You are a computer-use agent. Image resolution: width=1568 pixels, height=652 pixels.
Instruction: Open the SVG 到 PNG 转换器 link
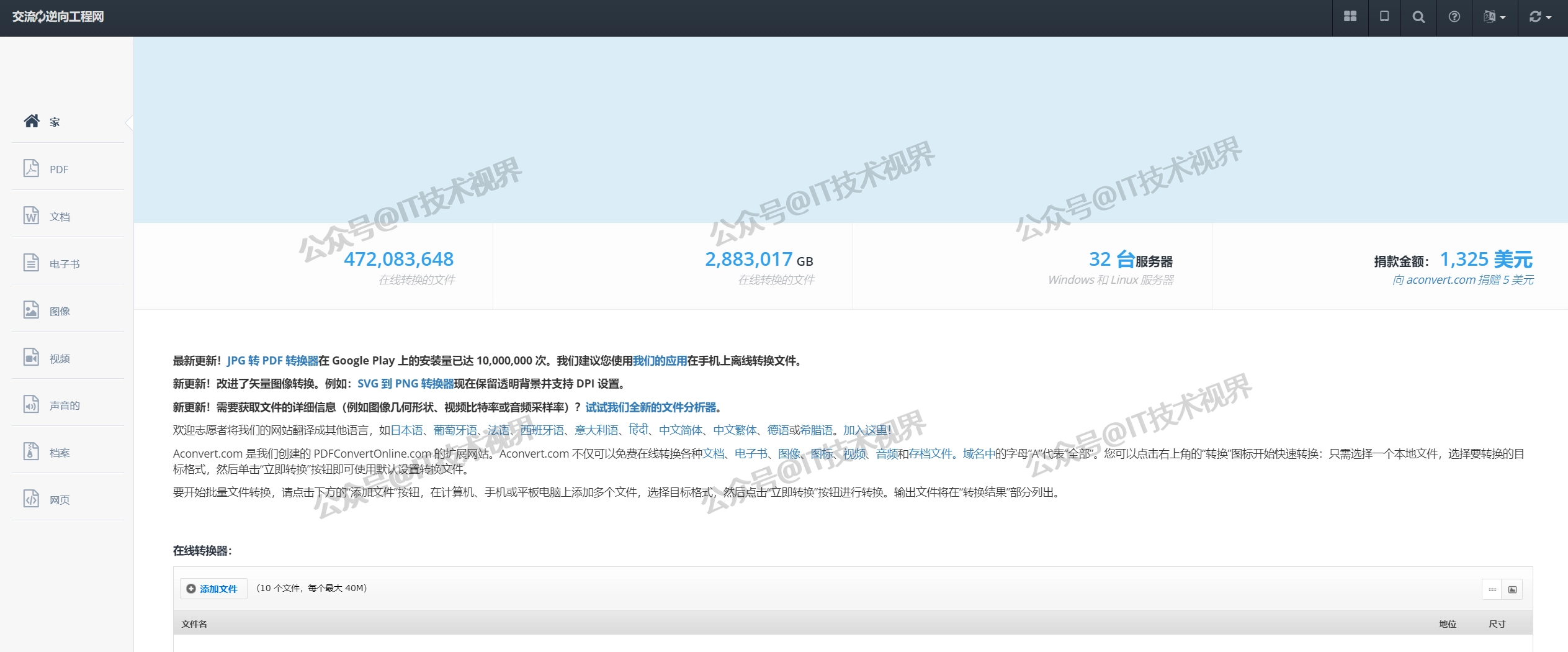(406, 384)
